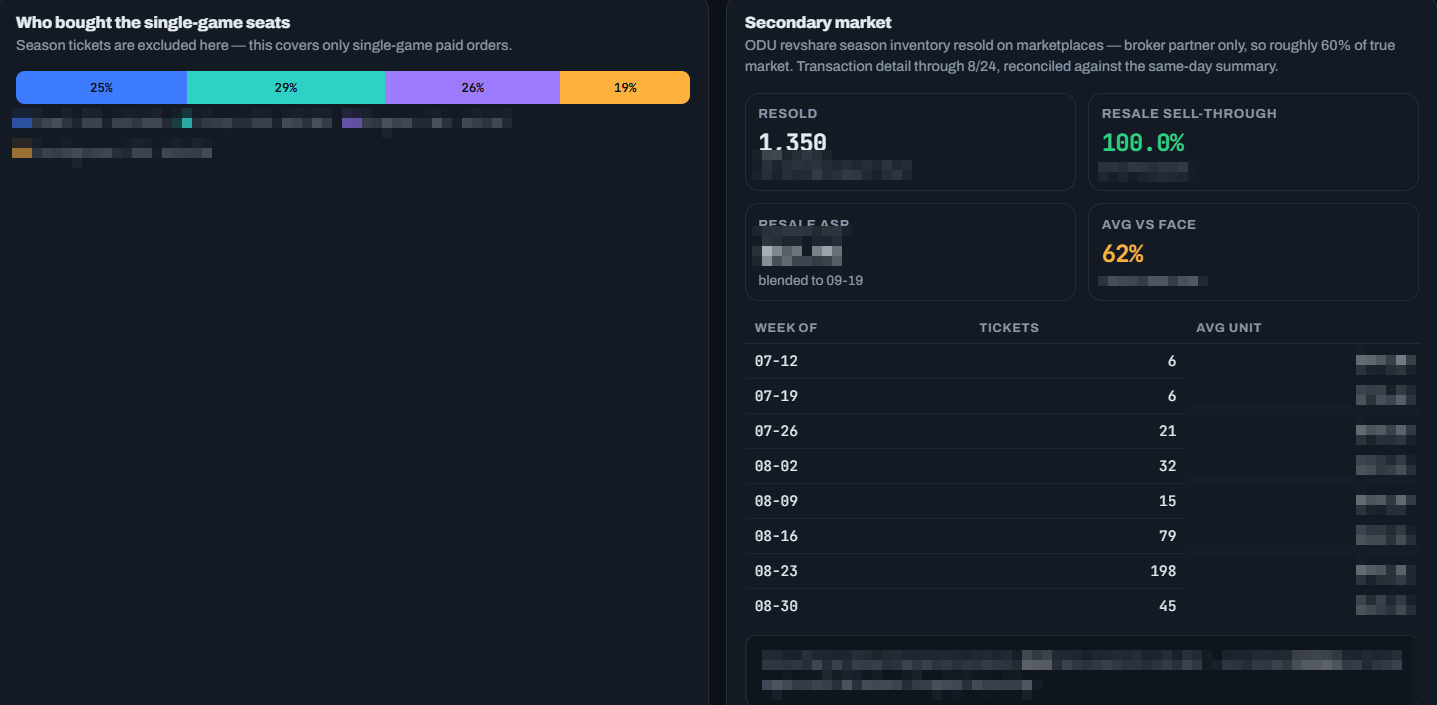
Task: Select the orange 19% bar segment
Action: (625, 87)
